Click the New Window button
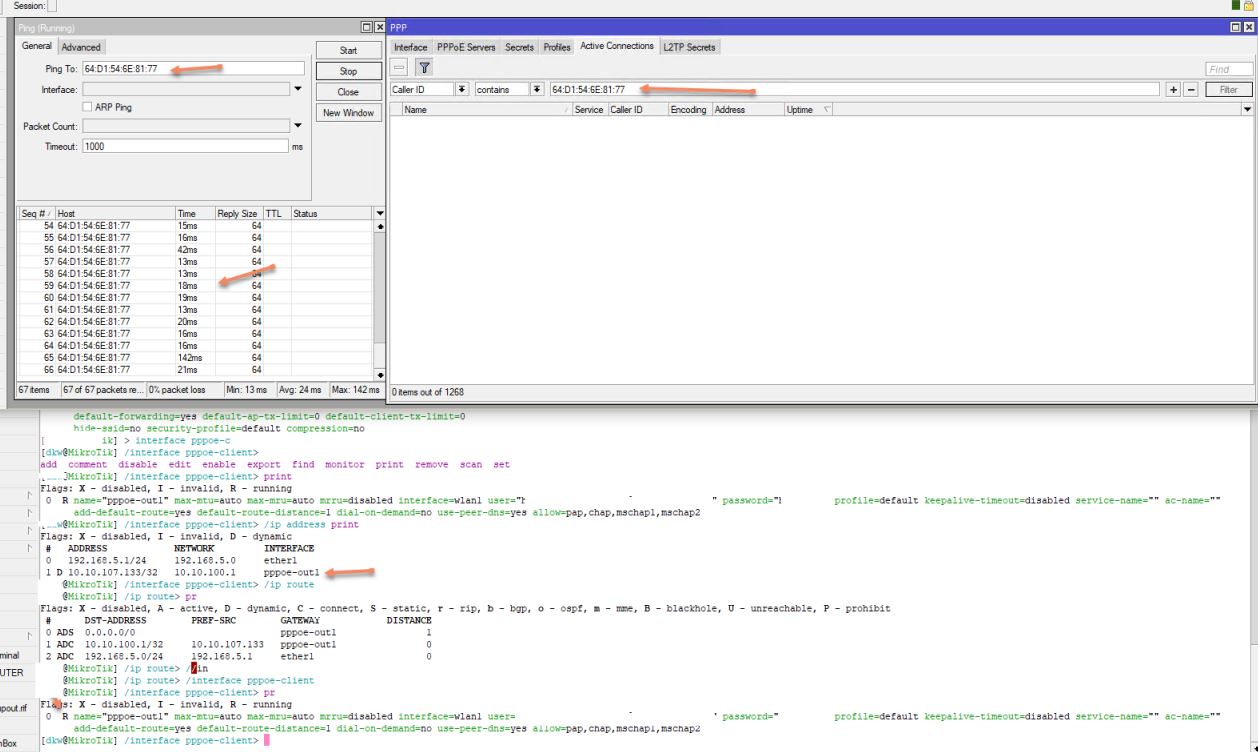 [348, 113]
